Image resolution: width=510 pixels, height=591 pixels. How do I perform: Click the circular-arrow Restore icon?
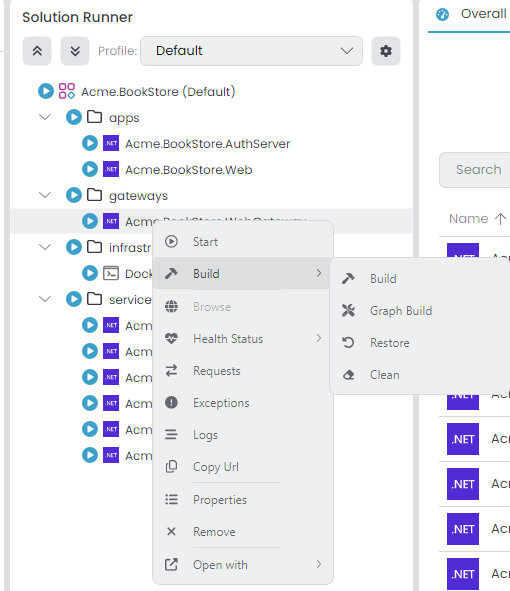pos(348,342)
